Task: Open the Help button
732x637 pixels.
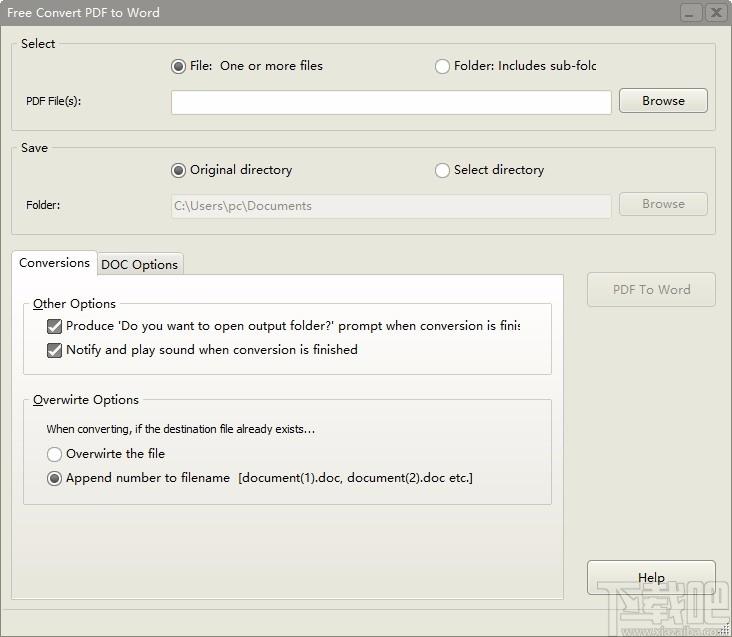Action: pos(651,577)
